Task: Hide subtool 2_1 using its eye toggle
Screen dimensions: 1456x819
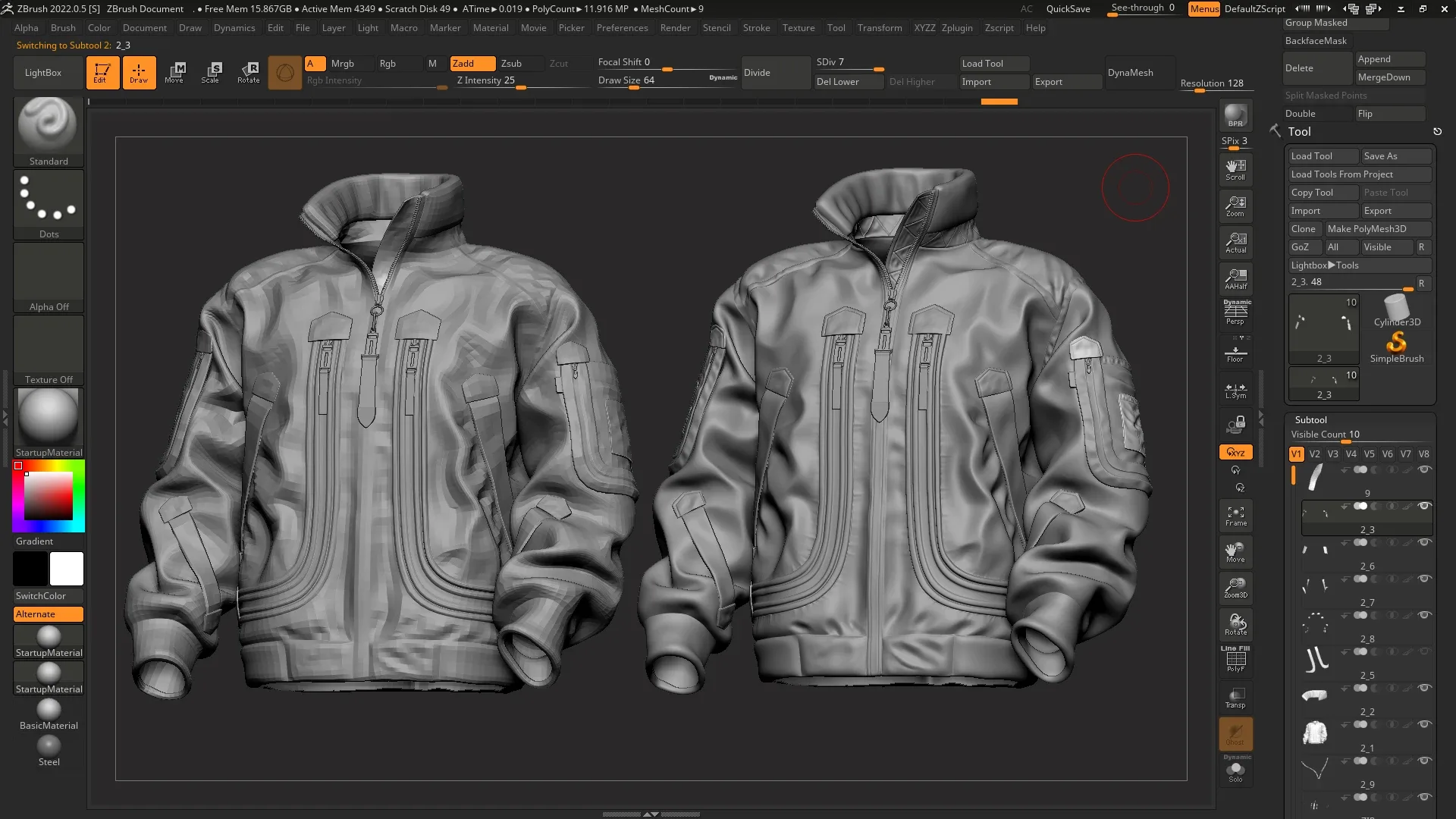Action: 1423,724
